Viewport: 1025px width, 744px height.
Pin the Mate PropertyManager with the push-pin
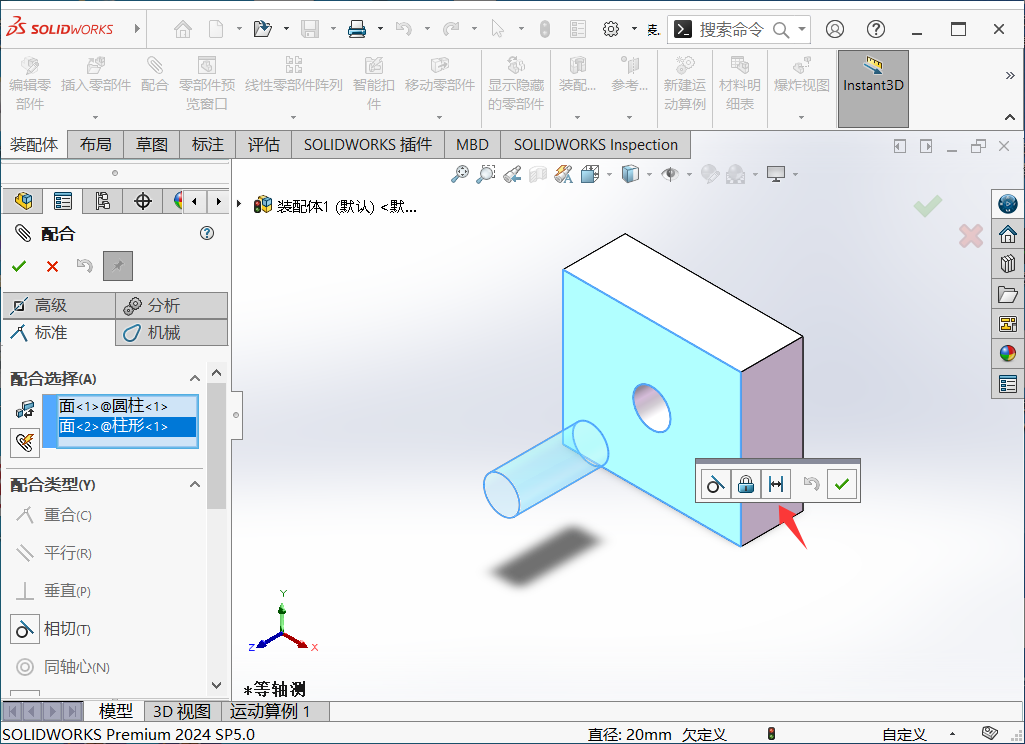click(117, 266)
